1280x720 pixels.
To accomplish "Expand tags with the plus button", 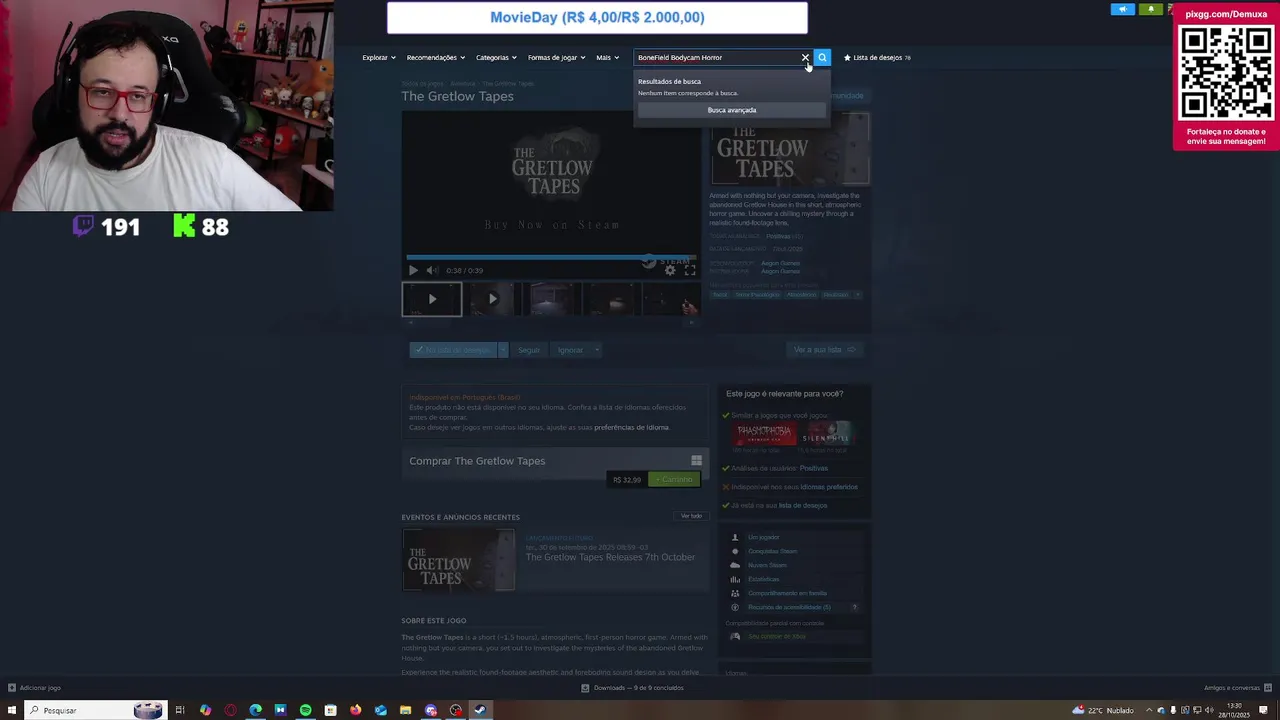I will tap(857, 295).
